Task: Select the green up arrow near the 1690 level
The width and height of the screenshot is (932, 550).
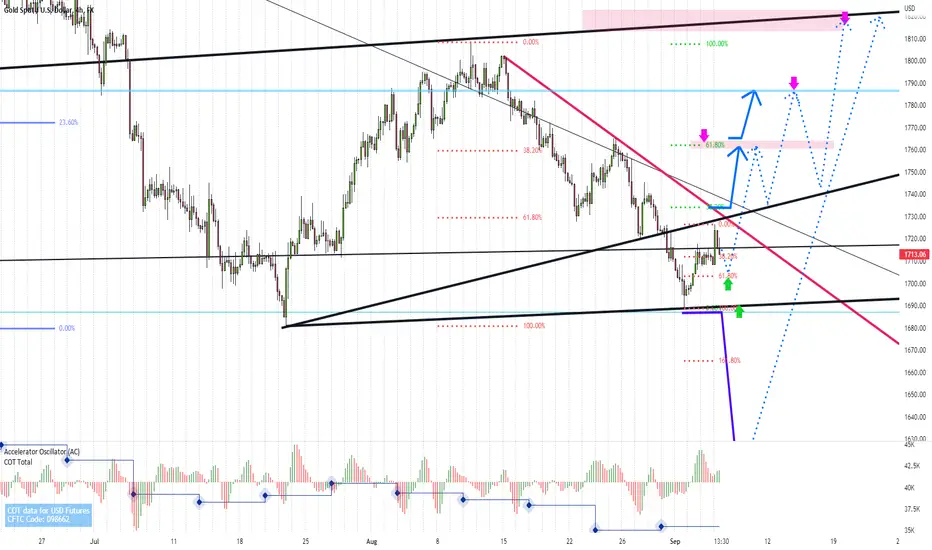Action: pos(739,311)
